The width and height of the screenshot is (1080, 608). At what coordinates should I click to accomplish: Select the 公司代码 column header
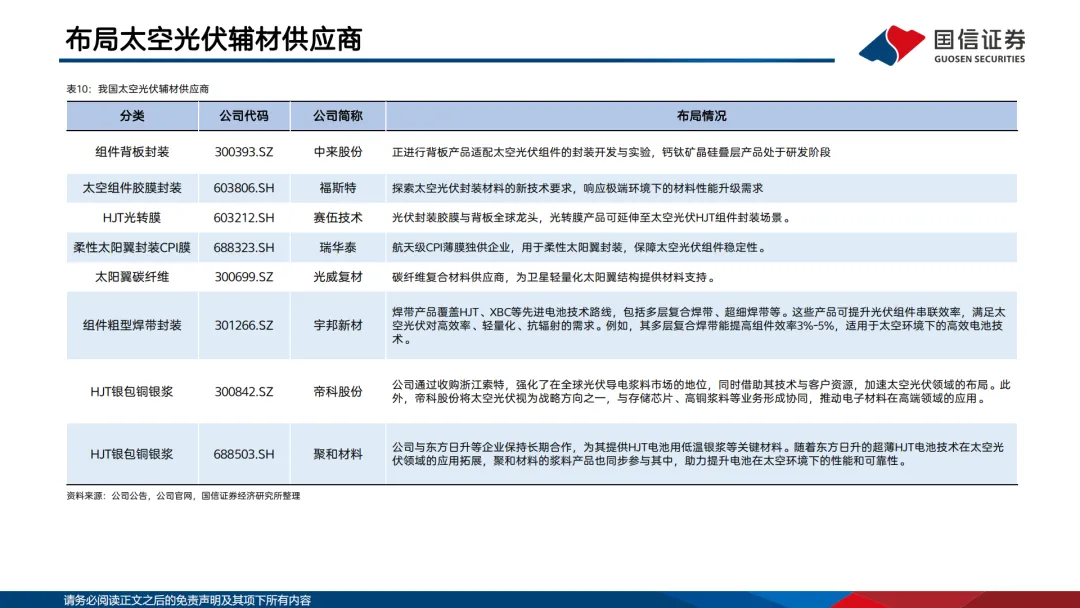click(x=244, y=116)
